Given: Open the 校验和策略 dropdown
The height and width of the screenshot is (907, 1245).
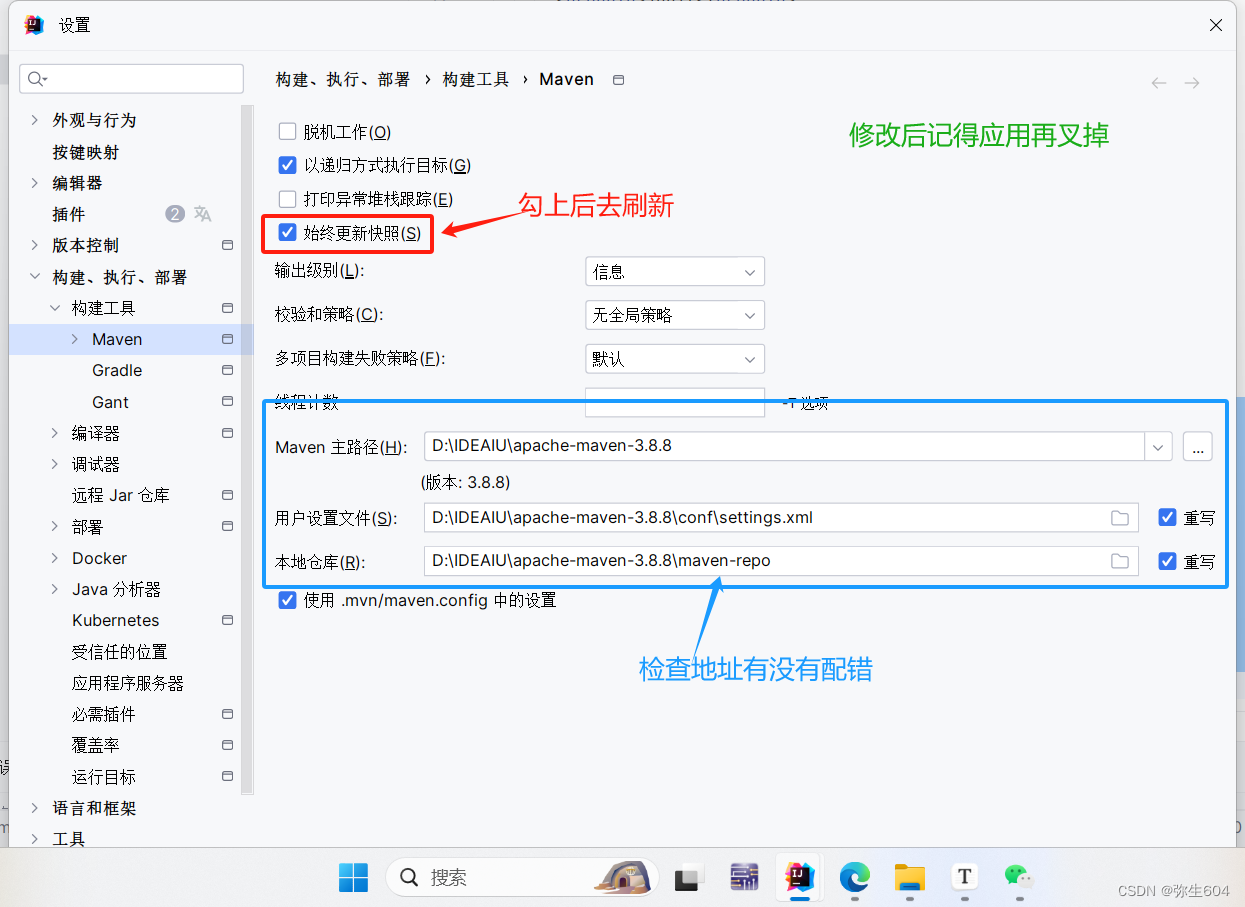Looking at the screenshot, I should [675, 315].
